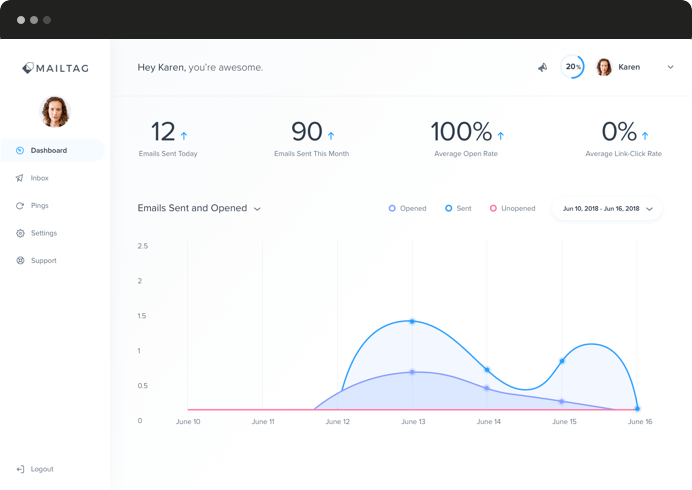Toggle the Unopened series in chart legend

(512, 209)
